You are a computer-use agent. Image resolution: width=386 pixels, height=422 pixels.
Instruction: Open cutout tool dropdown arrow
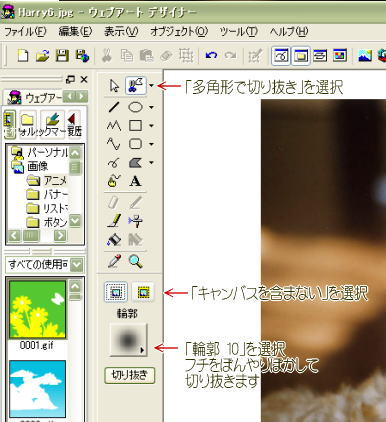coord(152,86)
